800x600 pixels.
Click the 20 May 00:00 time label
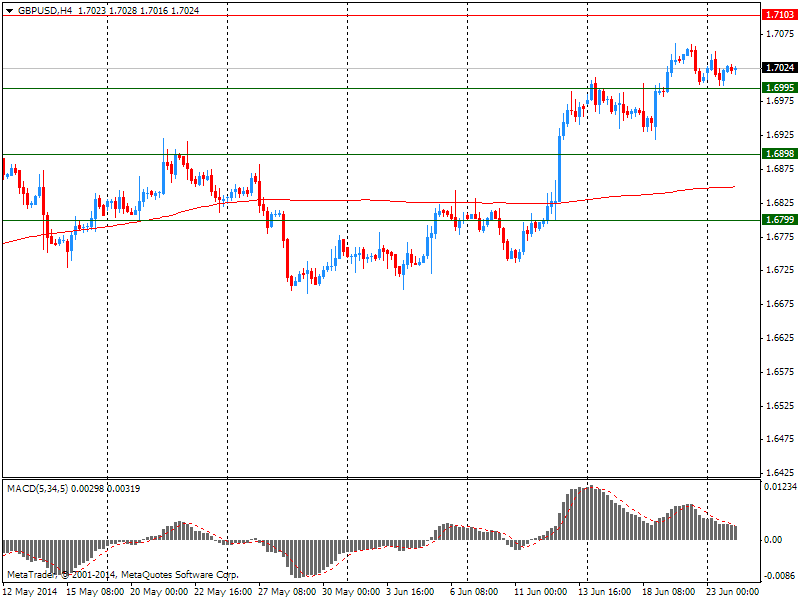[x=159, y=592]
